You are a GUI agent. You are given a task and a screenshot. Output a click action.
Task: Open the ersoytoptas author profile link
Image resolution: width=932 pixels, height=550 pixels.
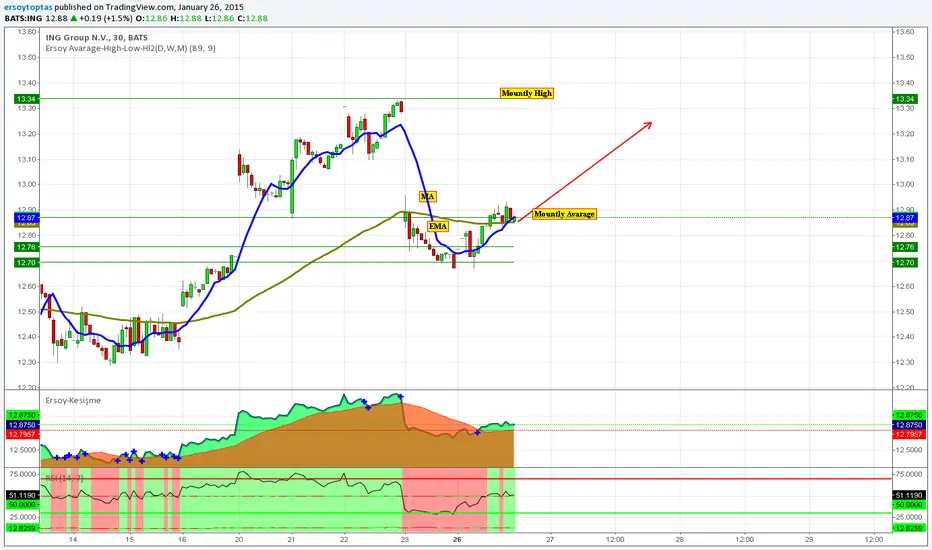pyautogui.click(x=28, y=7)
